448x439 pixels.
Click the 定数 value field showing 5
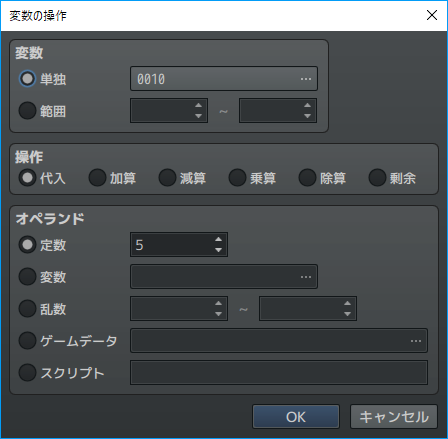point(179,245)
